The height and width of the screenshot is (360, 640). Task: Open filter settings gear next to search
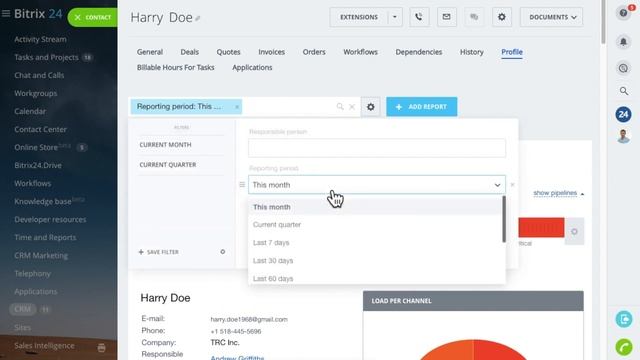(371, 107)
